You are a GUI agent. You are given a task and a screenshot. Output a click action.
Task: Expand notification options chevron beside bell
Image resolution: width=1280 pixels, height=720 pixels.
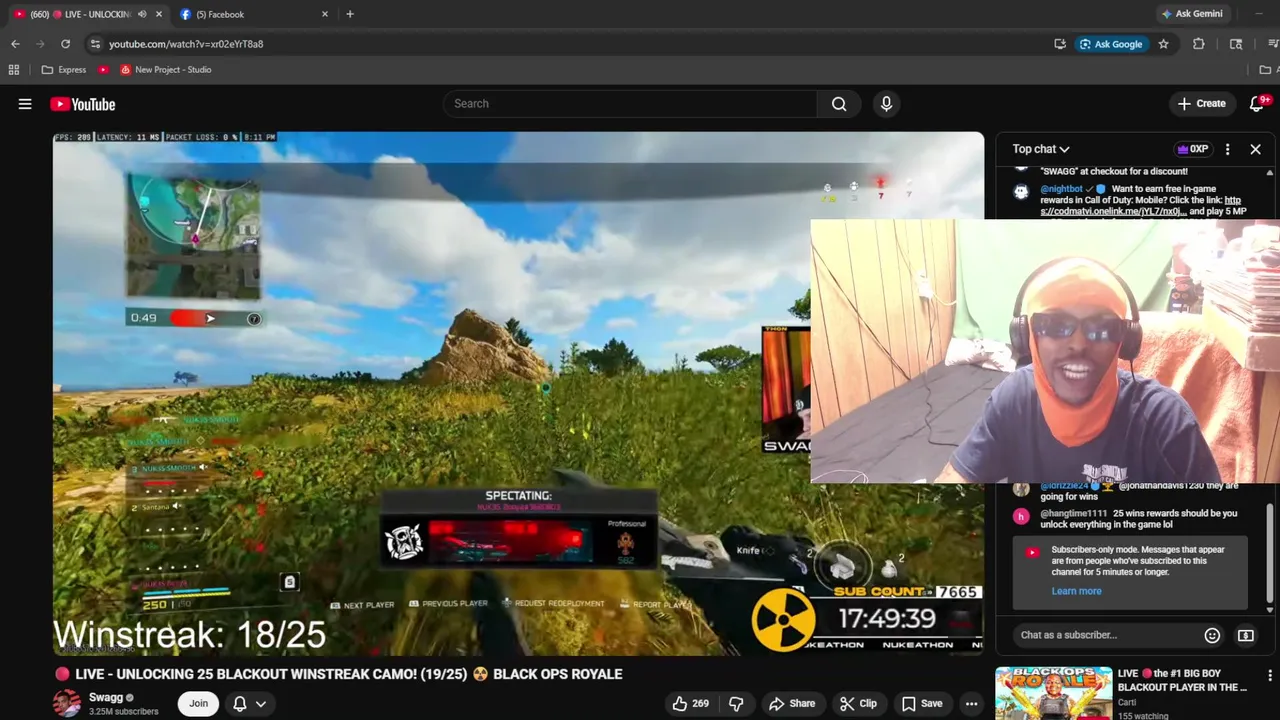261,703
